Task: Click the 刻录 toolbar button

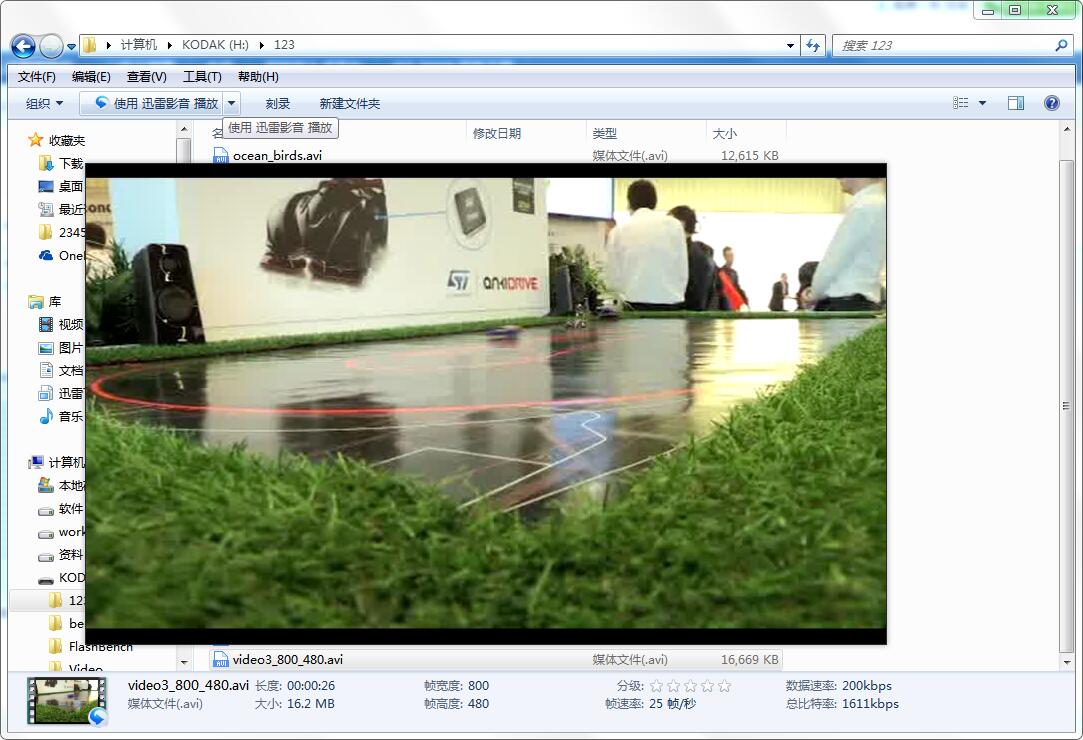Action: pyautogui.click(x=278, y=104)
